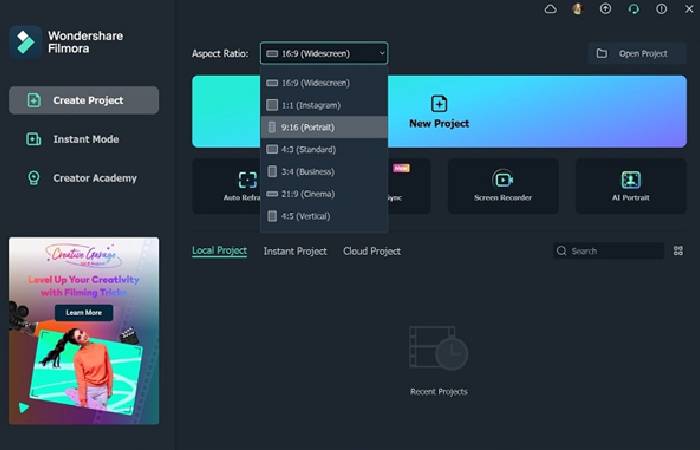Open the Creative Garage promo image
The width and height of the screenshot is (700, 450).
point(84,331)
